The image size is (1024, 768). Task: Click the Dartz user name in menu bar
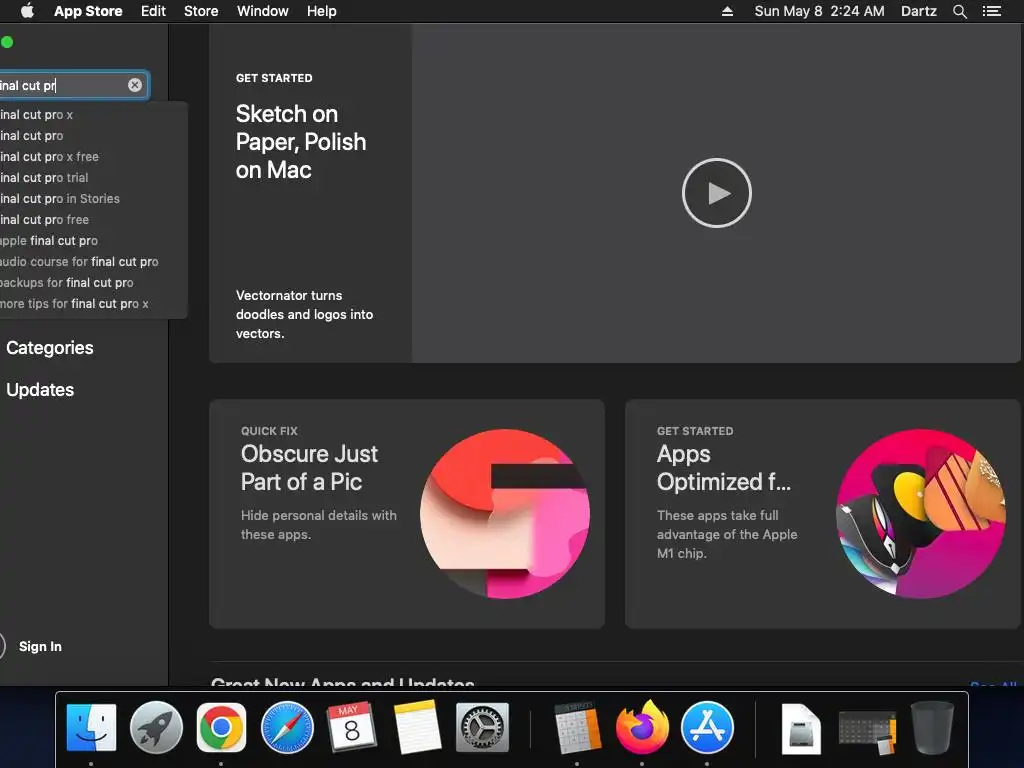click(919, 11)
